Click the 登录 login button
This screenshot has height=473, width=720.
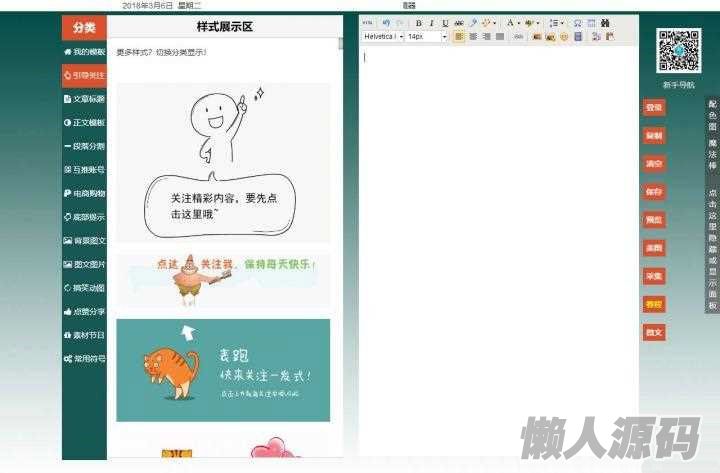coord(654,107)
